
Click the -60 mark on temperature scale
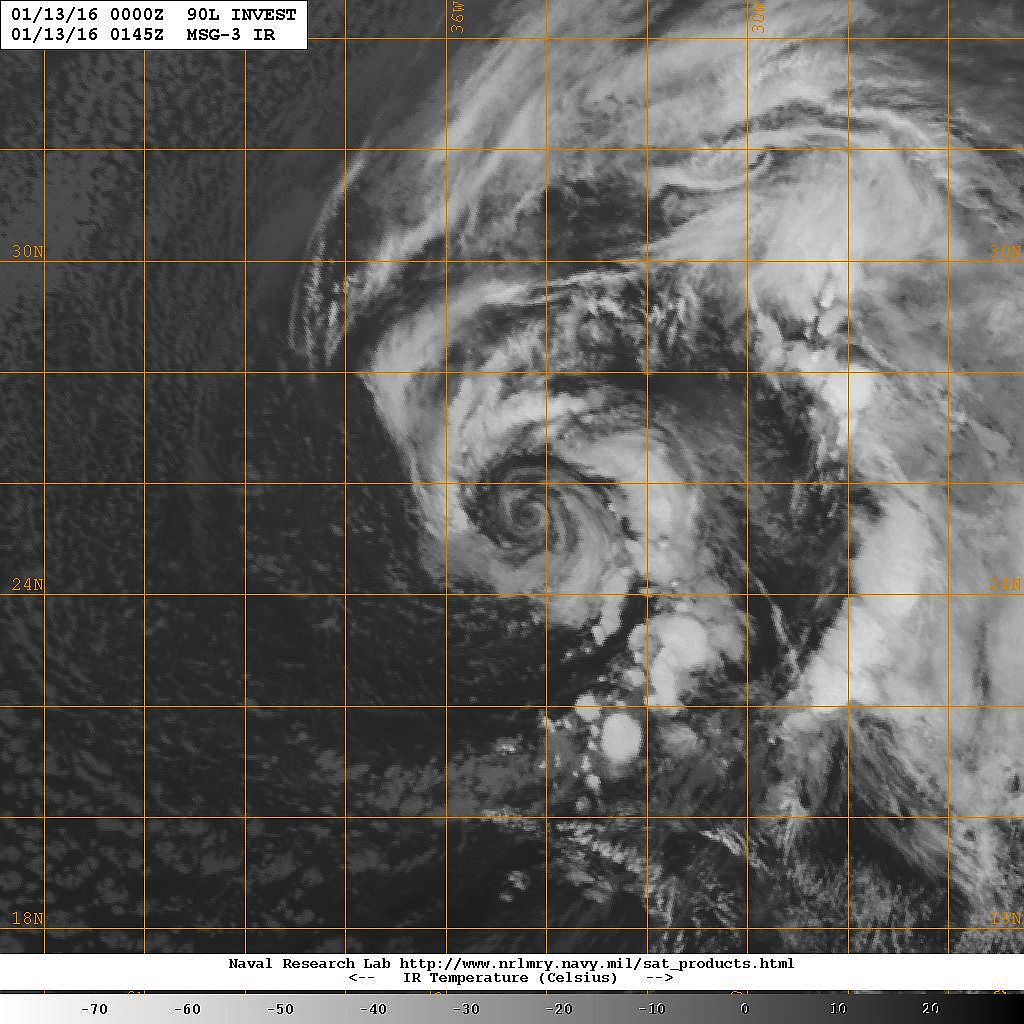[187, 1009]
